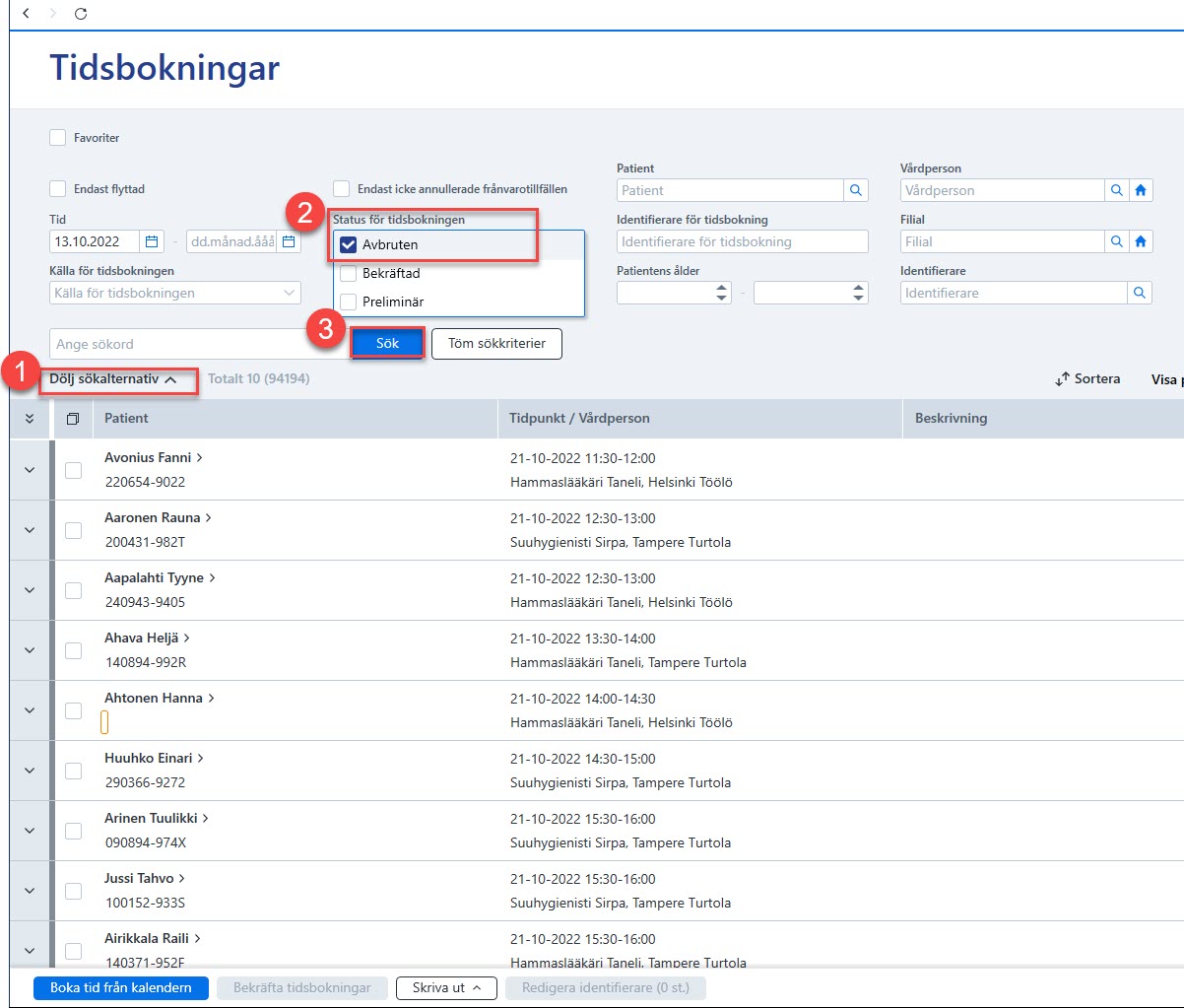Click the Sortera sort arrows icon
This screenshot has width=1184, height=1008.
[1062, 379]
